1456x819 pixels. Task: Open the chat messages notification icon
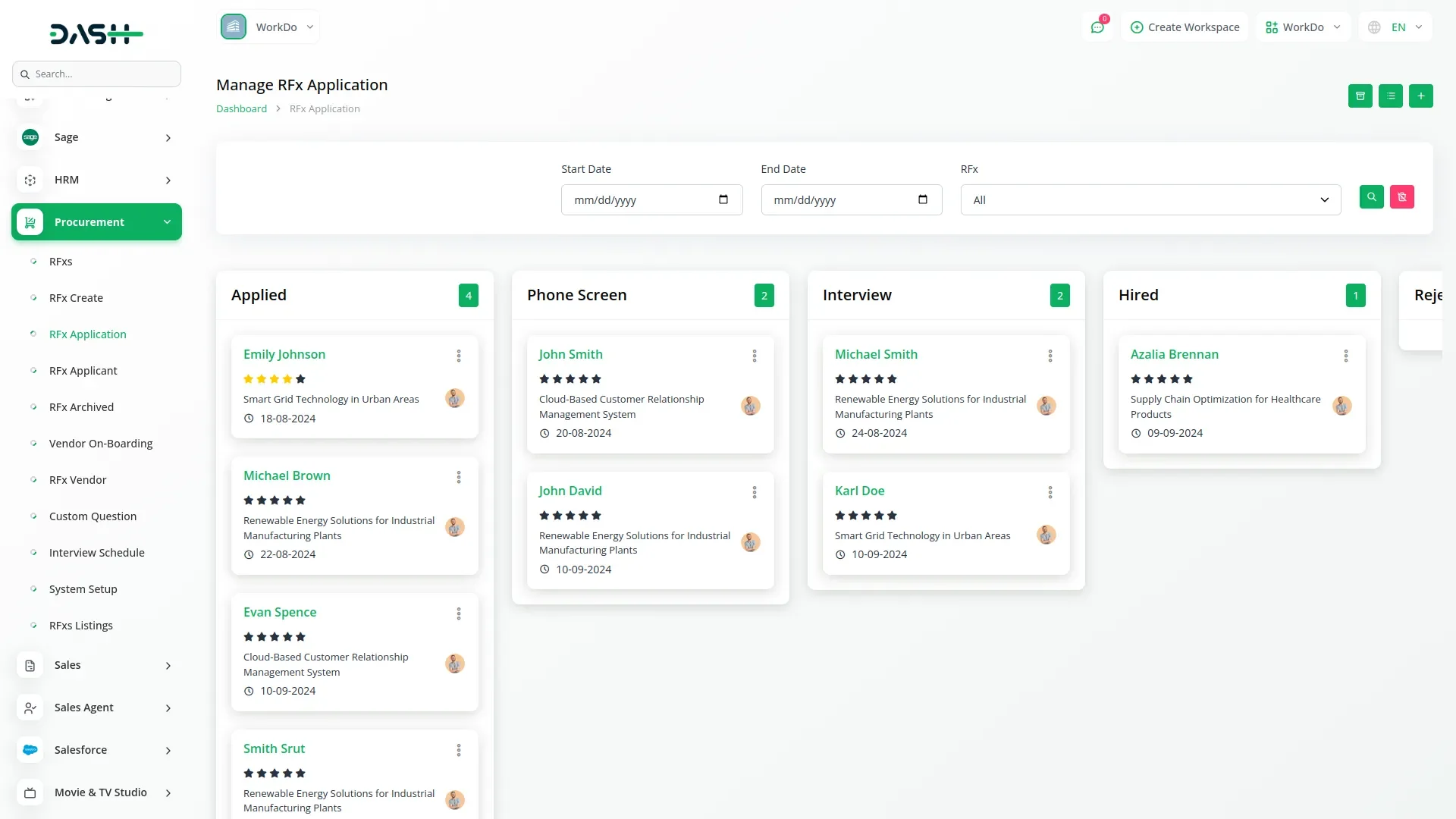(x=1097, y=27)
